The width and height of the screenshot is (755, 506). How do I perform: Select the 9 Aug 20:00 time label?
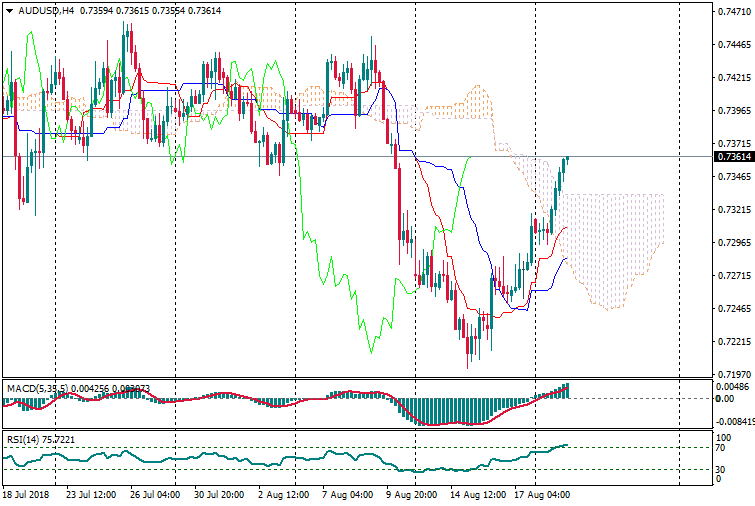coord(412,494)
